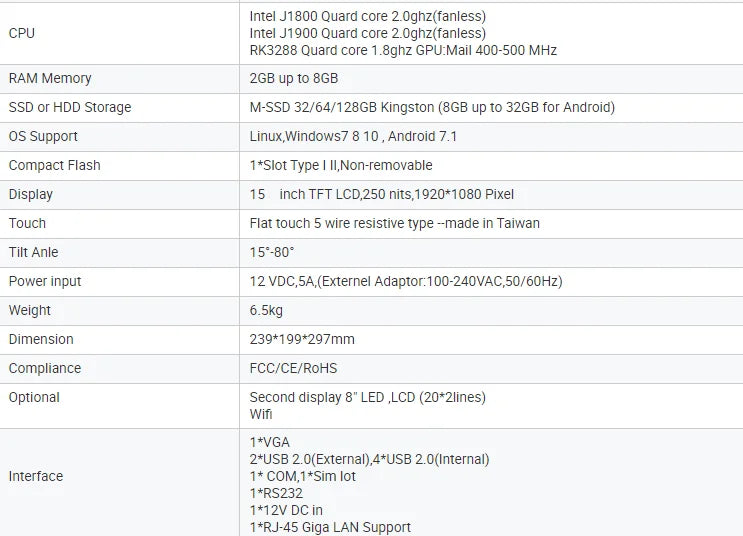Click the Compact Flash label
Screen dimensions: 743x536
54,165
